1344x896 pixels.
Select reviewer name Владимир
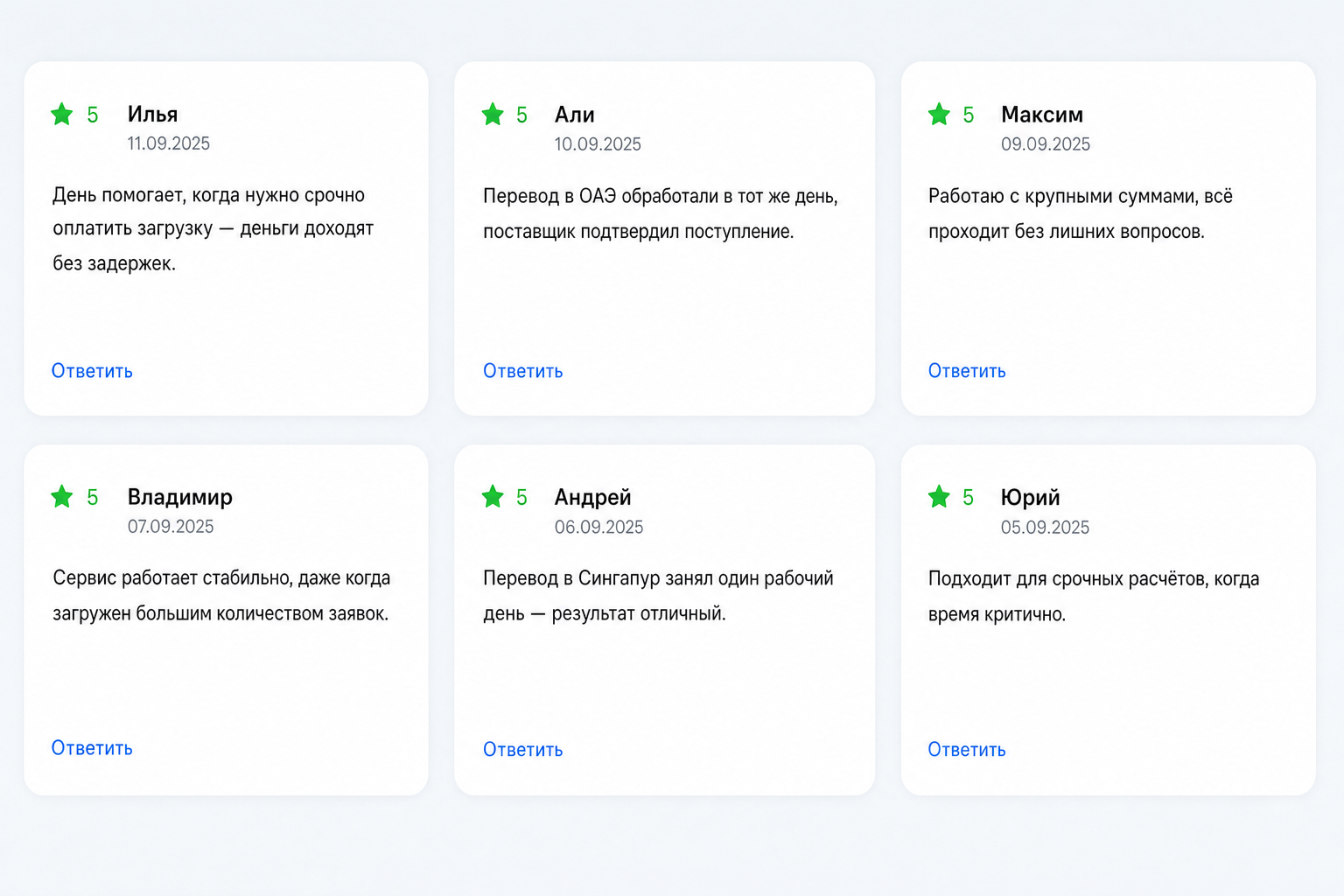180,497
